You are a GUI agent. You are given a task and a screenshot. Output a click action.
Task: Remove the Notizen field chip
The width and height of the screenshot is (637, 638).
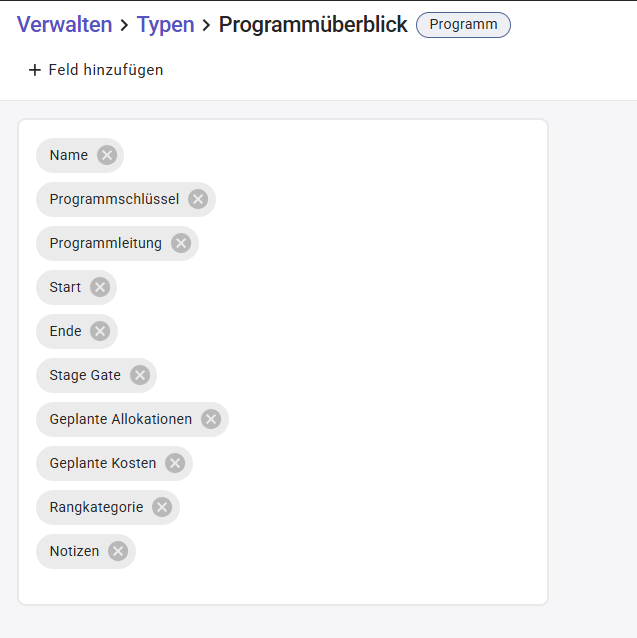[x=118, y=551]
